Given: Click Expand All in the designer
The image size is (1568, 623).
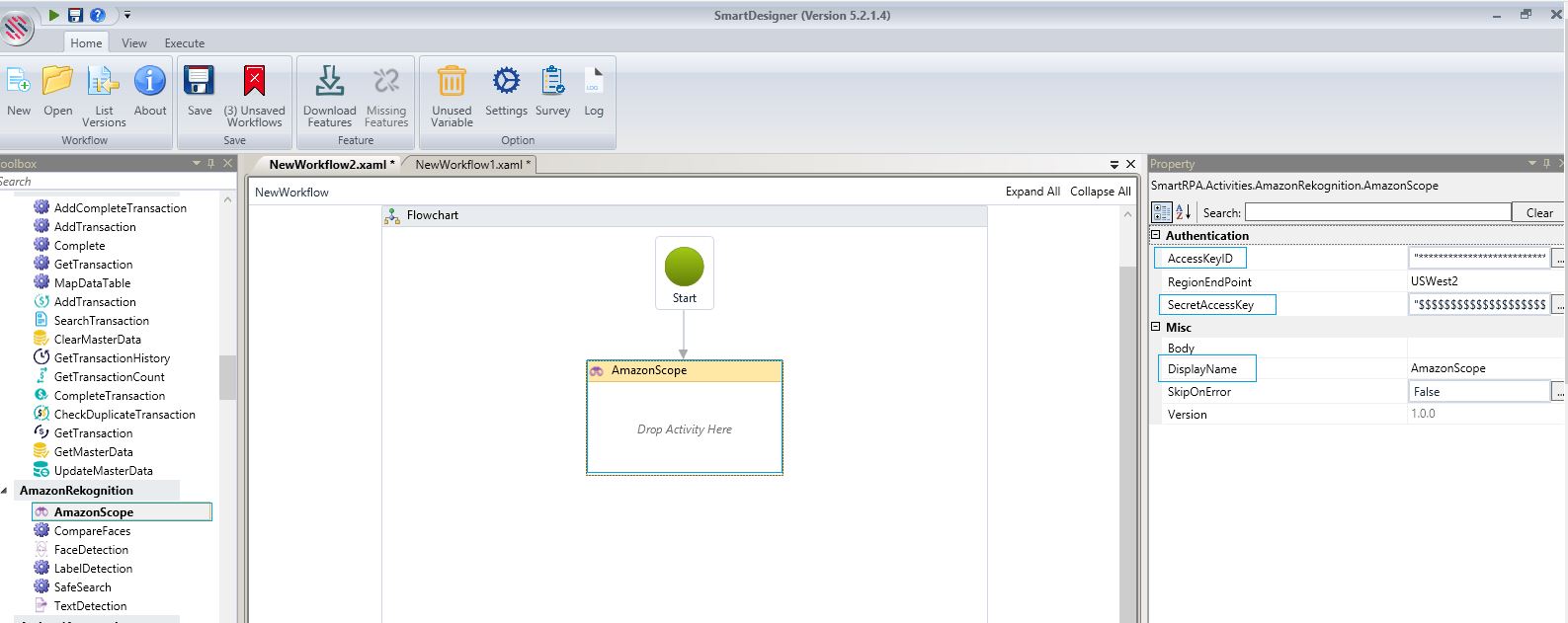Looking at the screenshot, I should (1032, 192).
